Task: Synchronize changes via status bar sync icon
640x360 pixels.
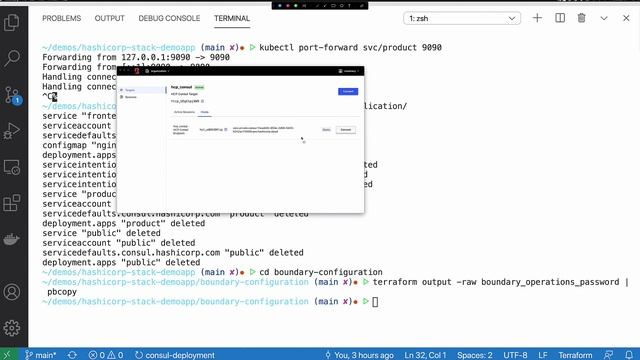Action: [x=73, y=355]
